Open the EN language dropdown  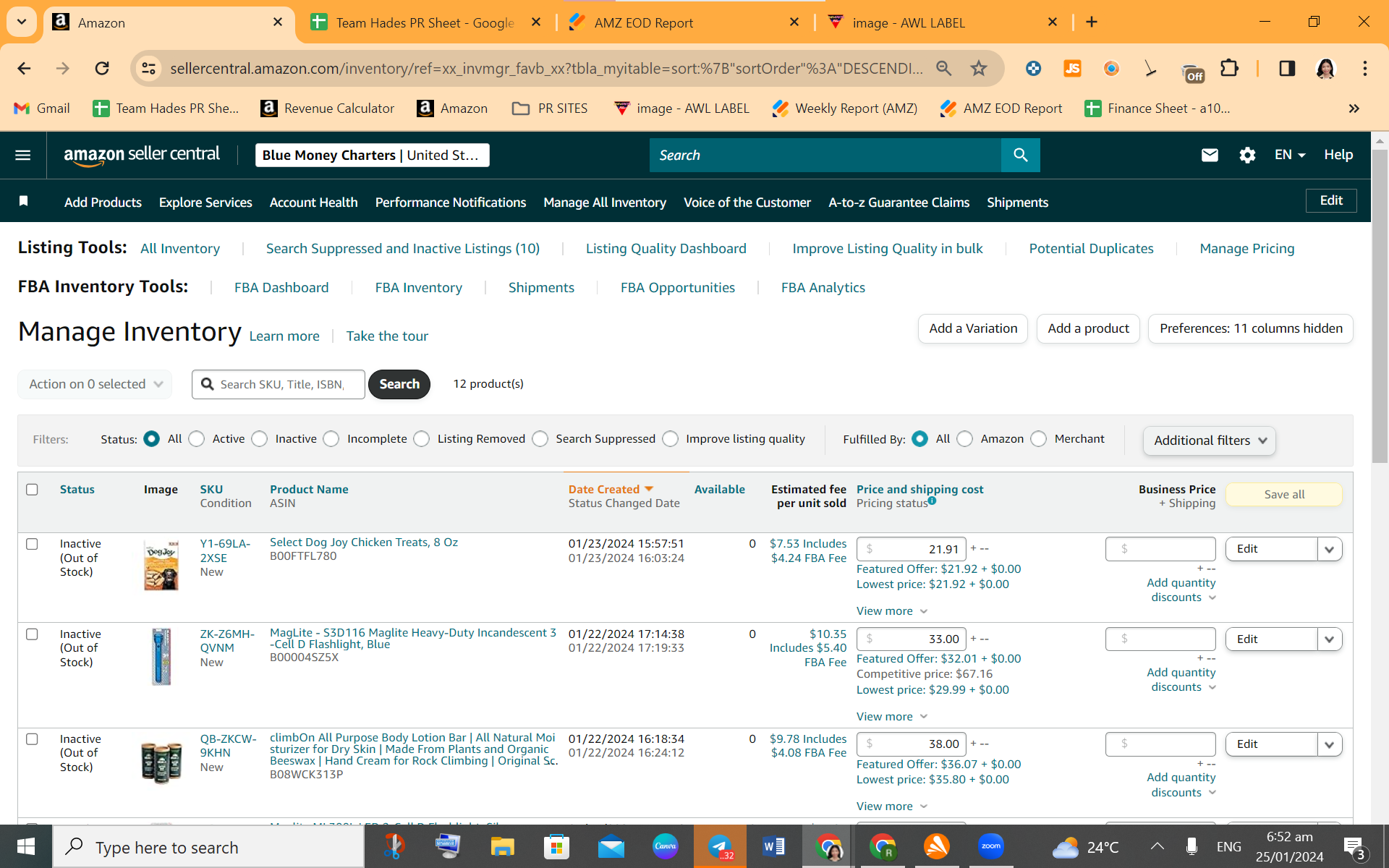pos(1290,155)
